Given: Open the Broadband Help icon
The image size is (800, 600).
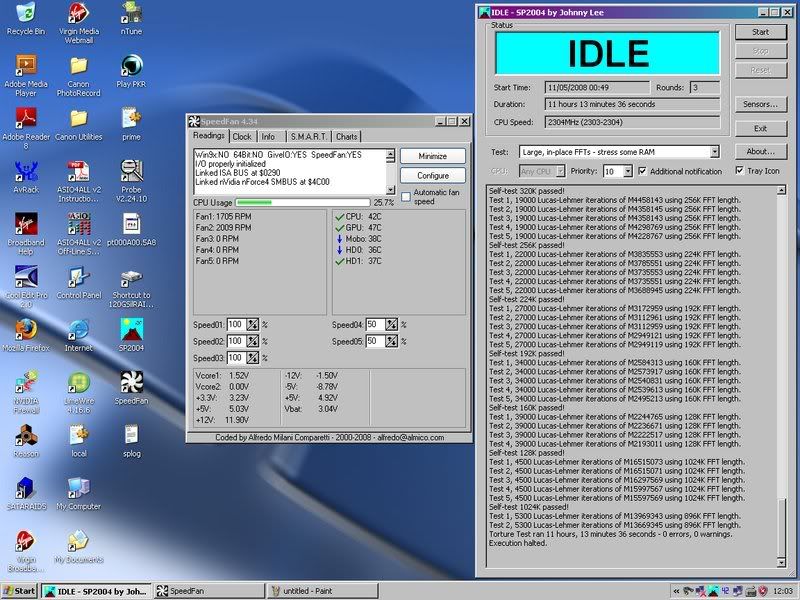Looking at the screenshot, I should [x=26, y=235].
